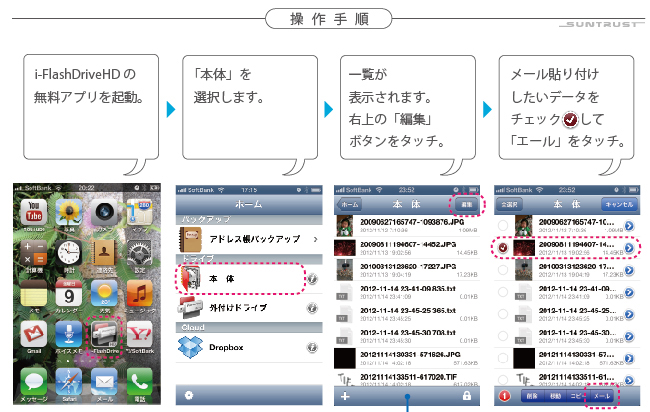Open the 外付けドライブ row
The image size is (650, 412).
coord(249,308)
